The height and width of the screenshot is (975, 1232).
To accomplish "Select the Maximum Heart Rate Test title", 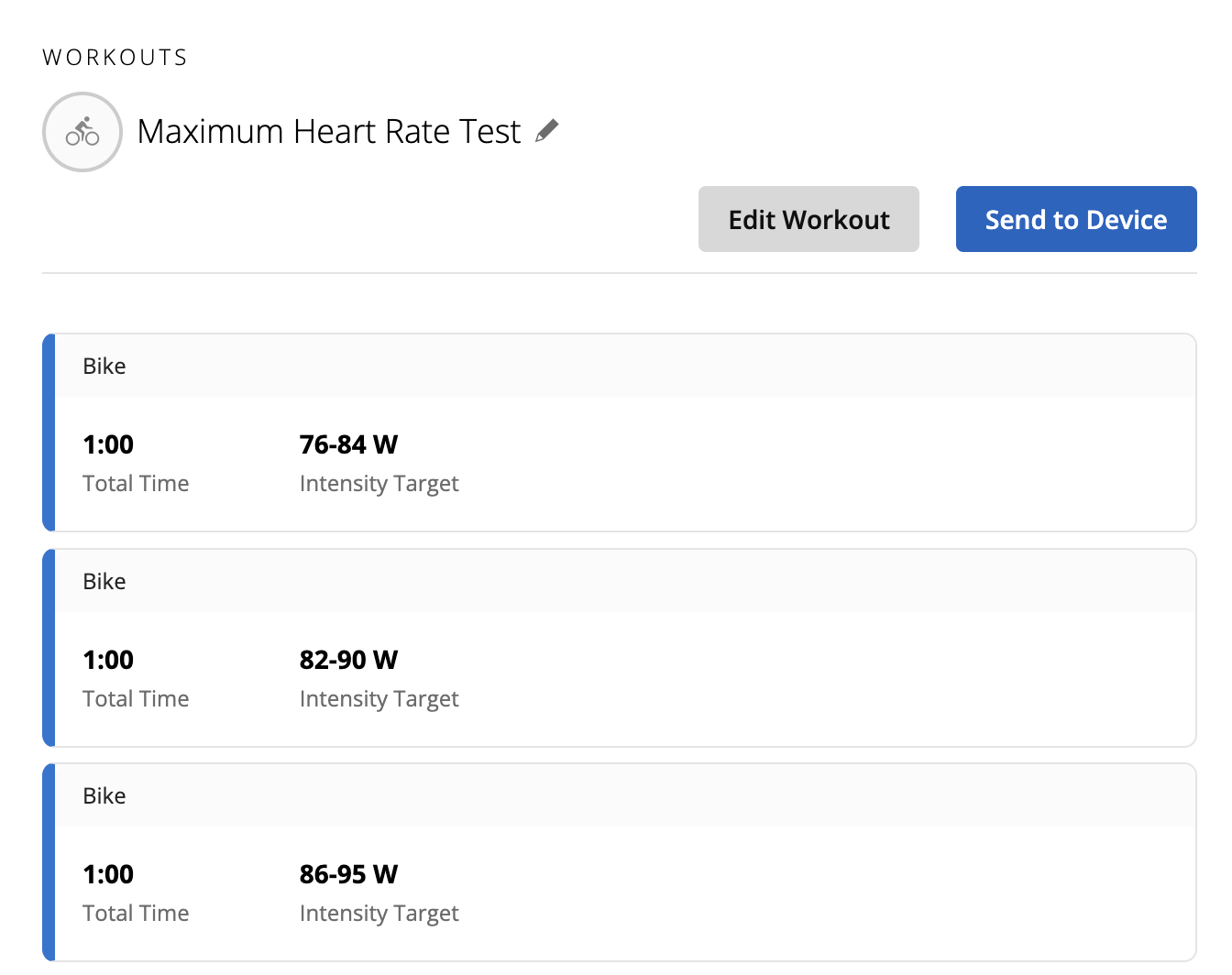I will pyautogui.click(x=328, y=132).
